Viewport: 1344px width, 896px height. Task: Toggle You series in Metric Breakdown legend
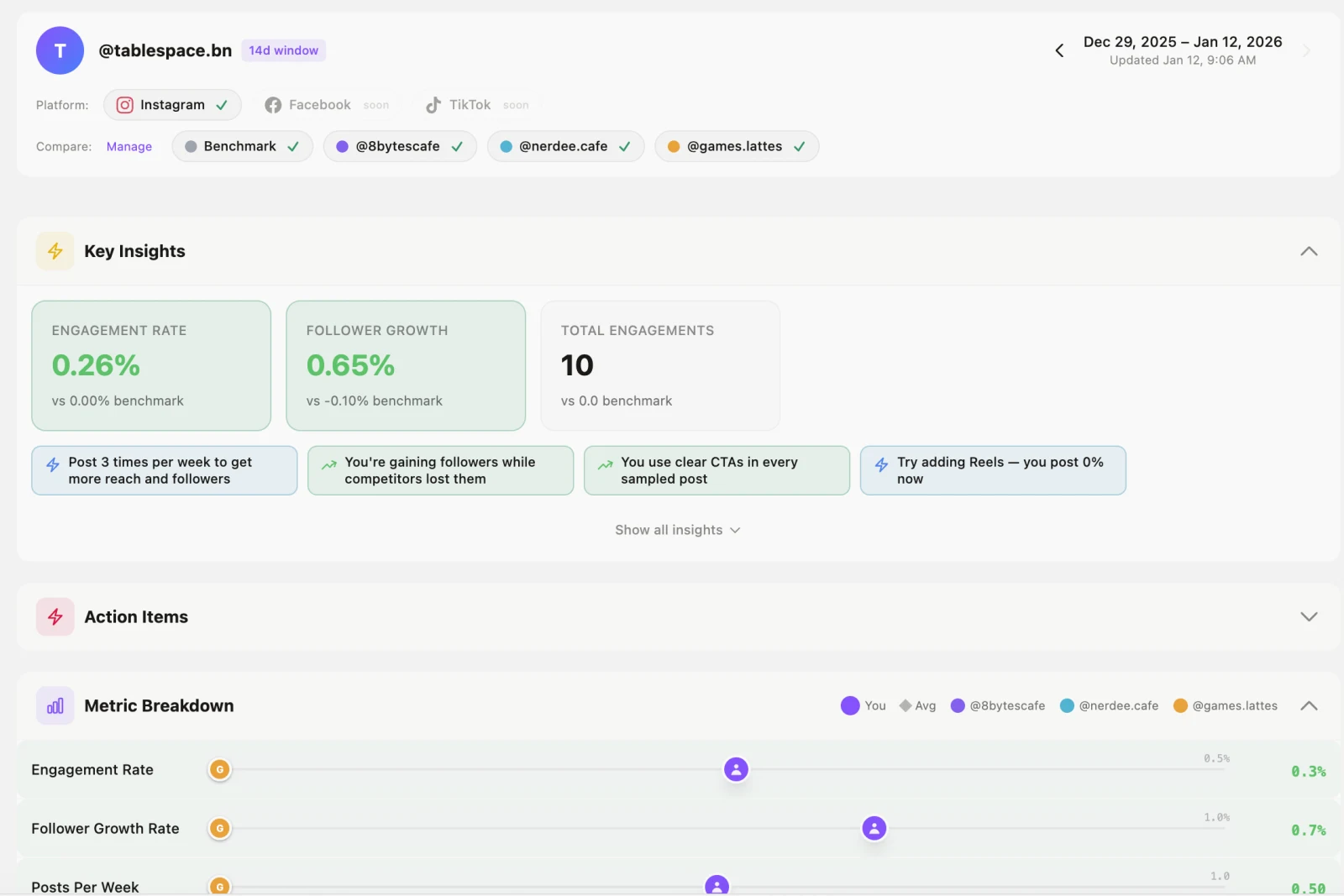[x=864, y=705]
